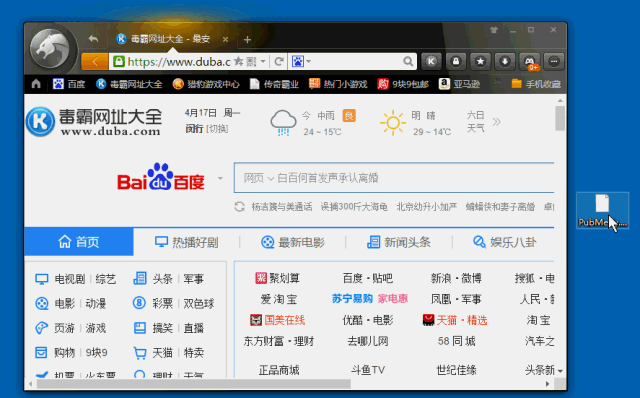Click the game controller toolbar button
Viewport: 640px width, 398px height.
[x=530, y=62]
